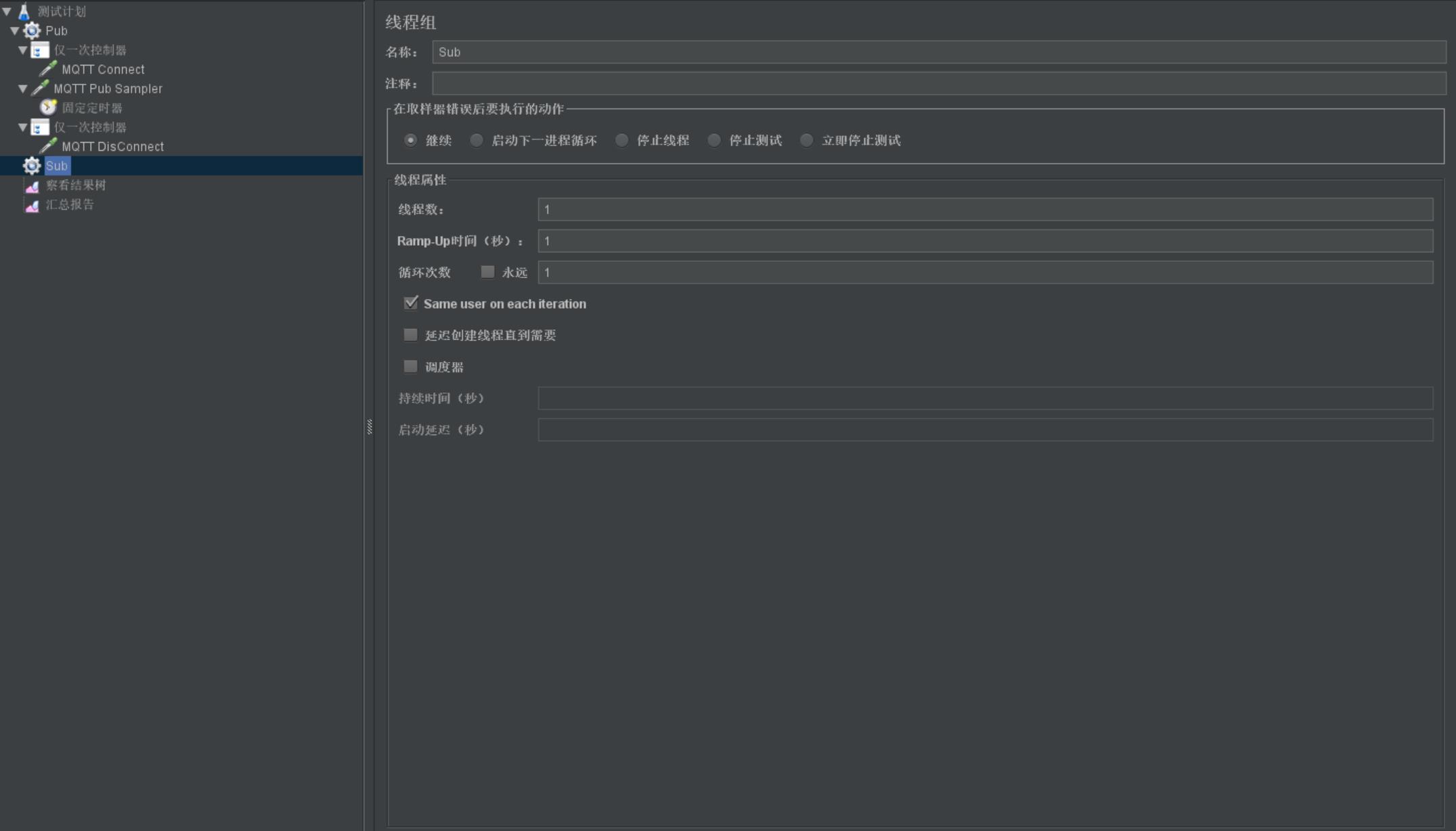Screen dimensions: 1456x831
Task: Click the test plan flask icon
Action: pos(24,12)
